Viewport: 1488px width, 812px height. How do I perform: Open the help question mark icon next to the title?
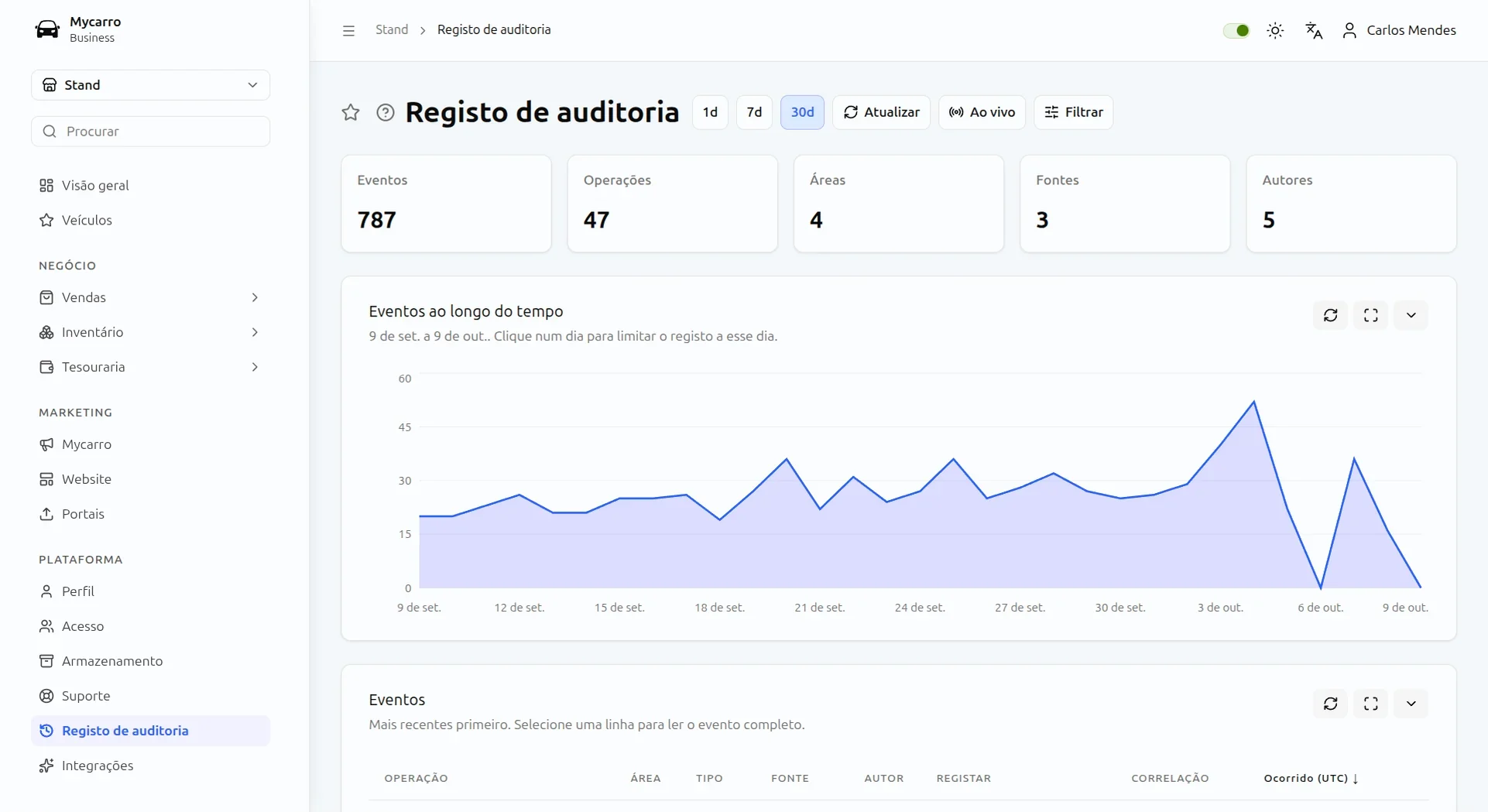(x=386, y=112)
